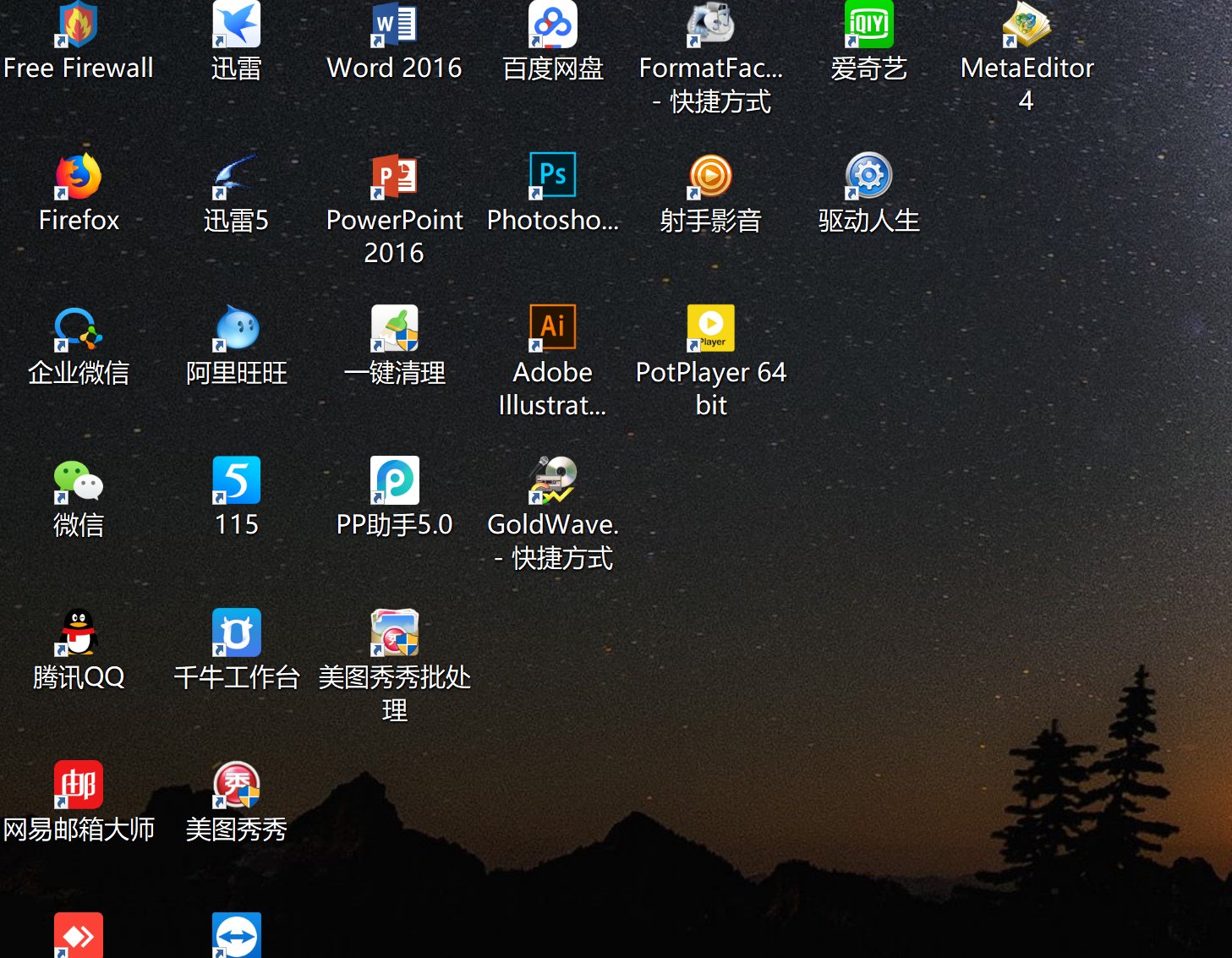Select the 腾讯QQ penguin icon

pyautogui.click(x=78, y=632)
